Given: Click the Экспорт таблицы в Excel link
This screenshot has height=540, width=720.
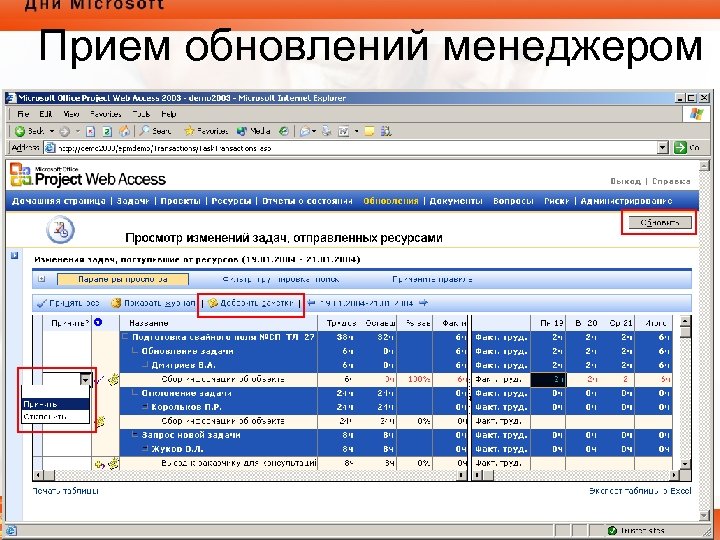Looking at the screenshot, I should click(640, 491).
